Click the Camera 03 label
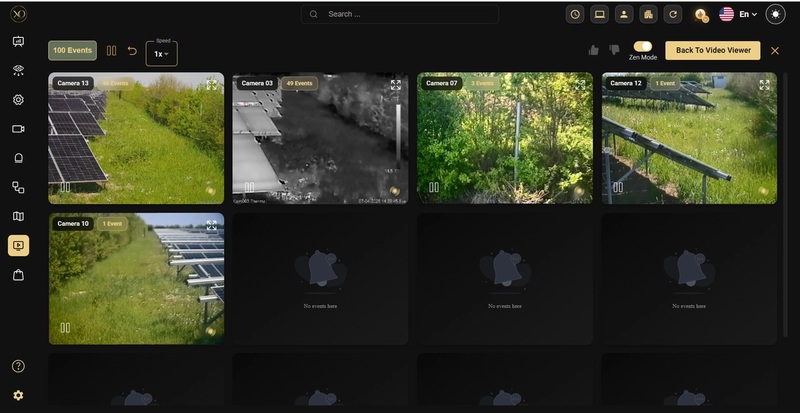This screenshot has width=800, height=413. (257, 83)
